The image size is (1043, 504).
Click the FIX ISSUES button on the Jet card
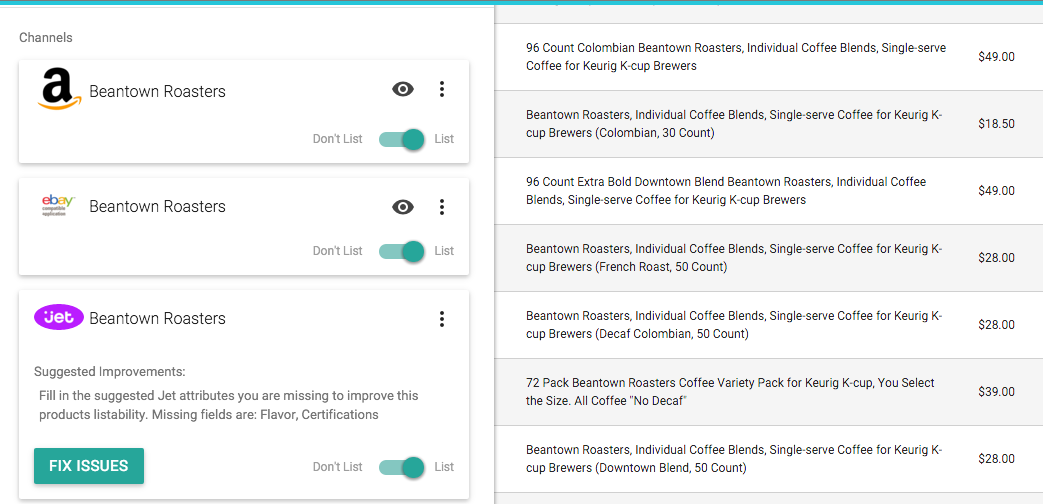89,465
